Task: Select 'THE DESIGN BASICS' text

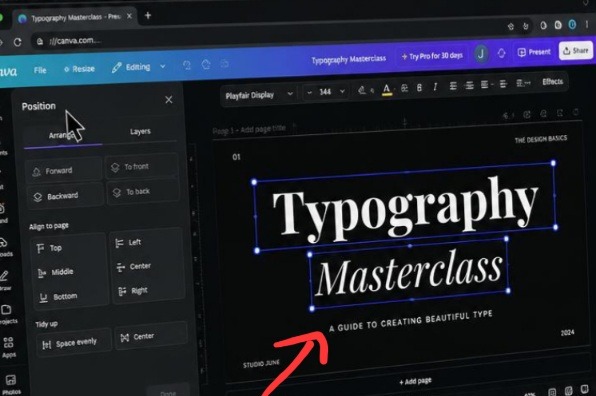Action: tap(541, 139)
